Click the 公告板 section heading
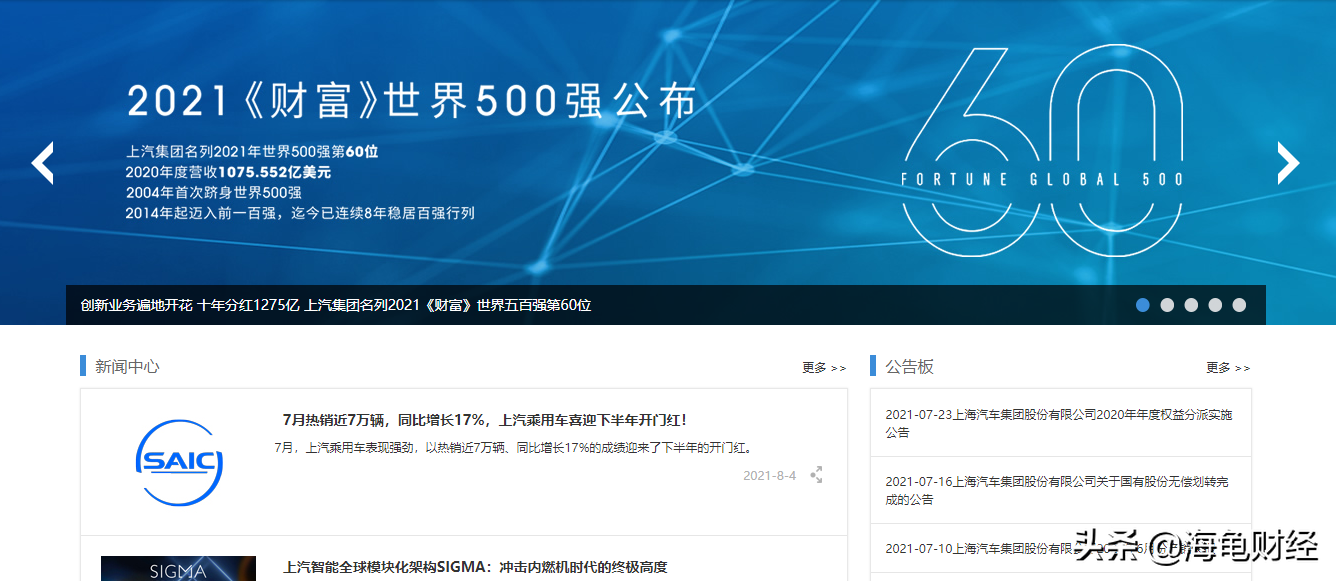Viewport: 1336px width, 581px height. [909, 367]
